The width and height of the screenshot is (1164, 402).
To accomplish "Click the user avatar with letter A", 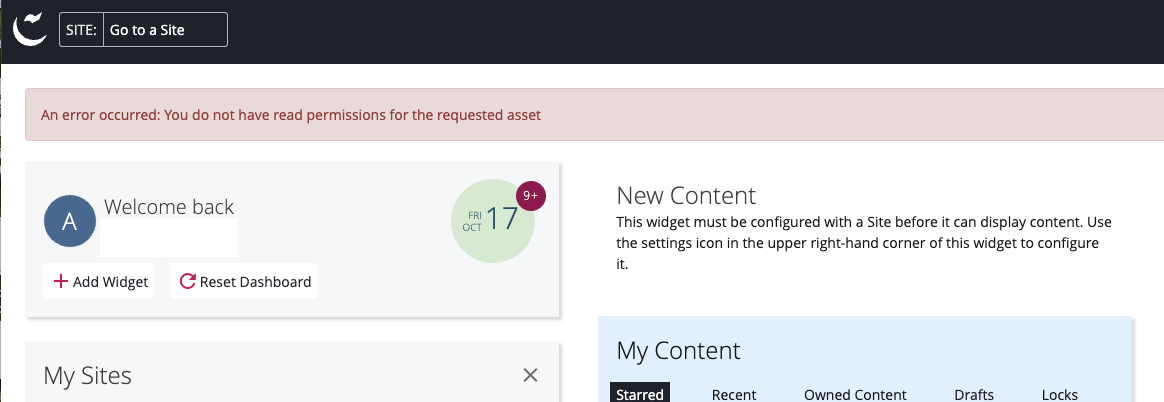I will pyautogui.click(x=69, y=222).
